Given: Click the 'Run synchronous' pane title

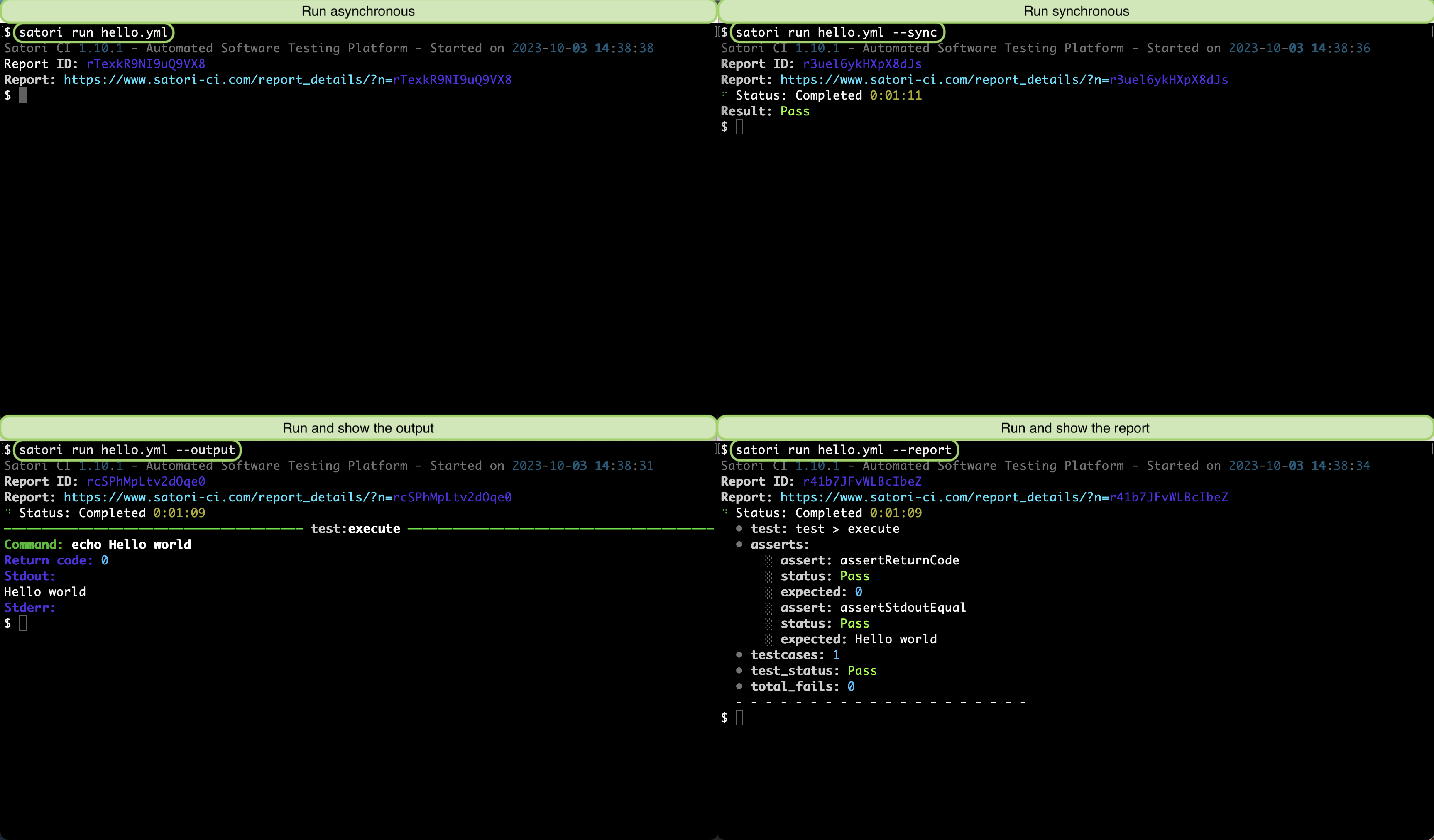Looking at the screenshot, I should 1076,11.
